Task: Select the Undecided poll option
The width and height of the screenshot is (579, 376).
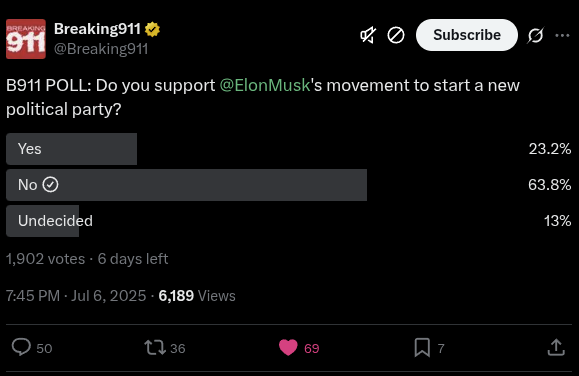Action: coord(289,221)
